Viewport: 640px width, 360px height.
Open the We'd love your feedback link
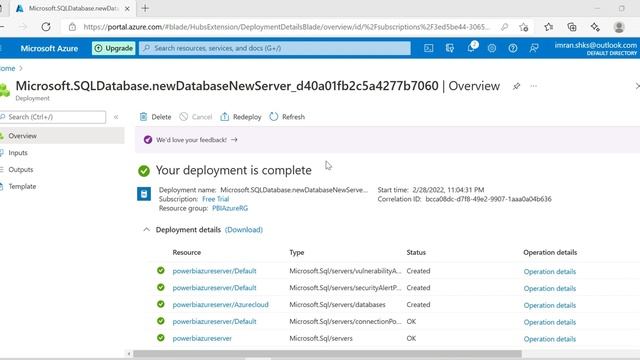[x=191, y=140]
